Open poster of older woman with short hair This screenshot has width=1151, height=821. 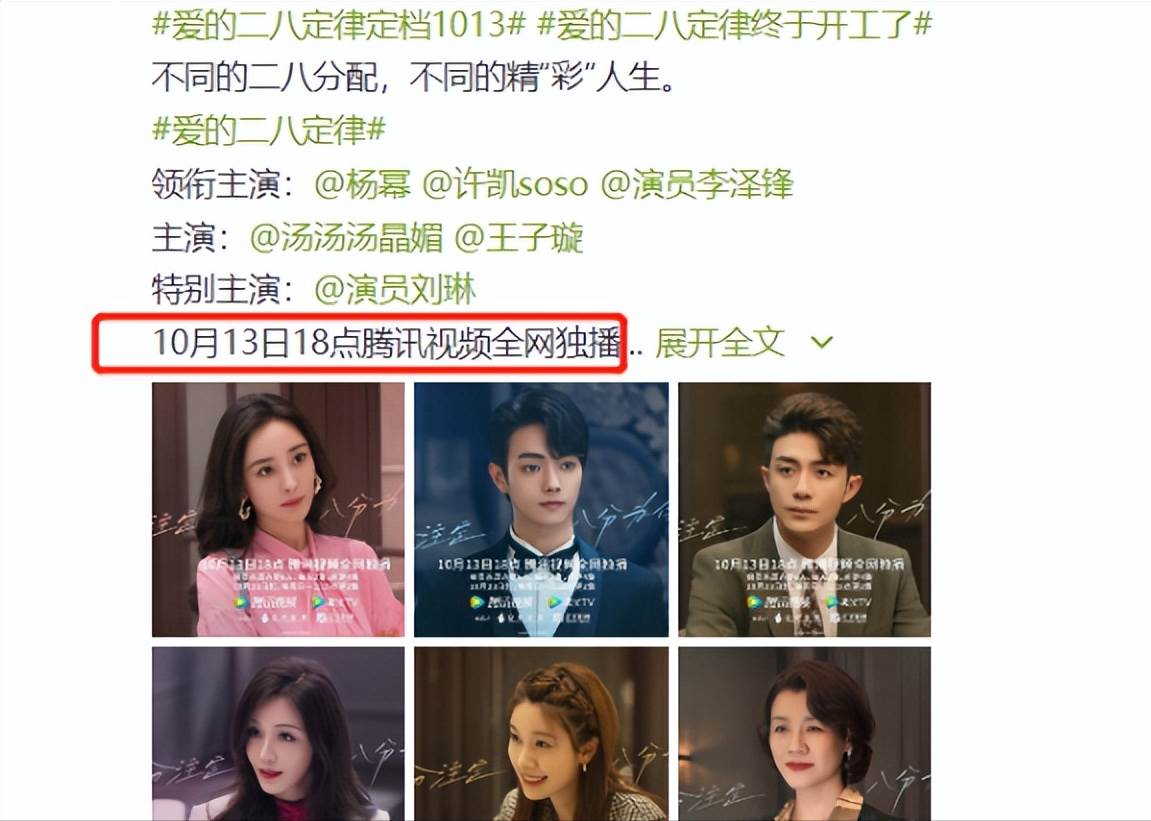805,734
